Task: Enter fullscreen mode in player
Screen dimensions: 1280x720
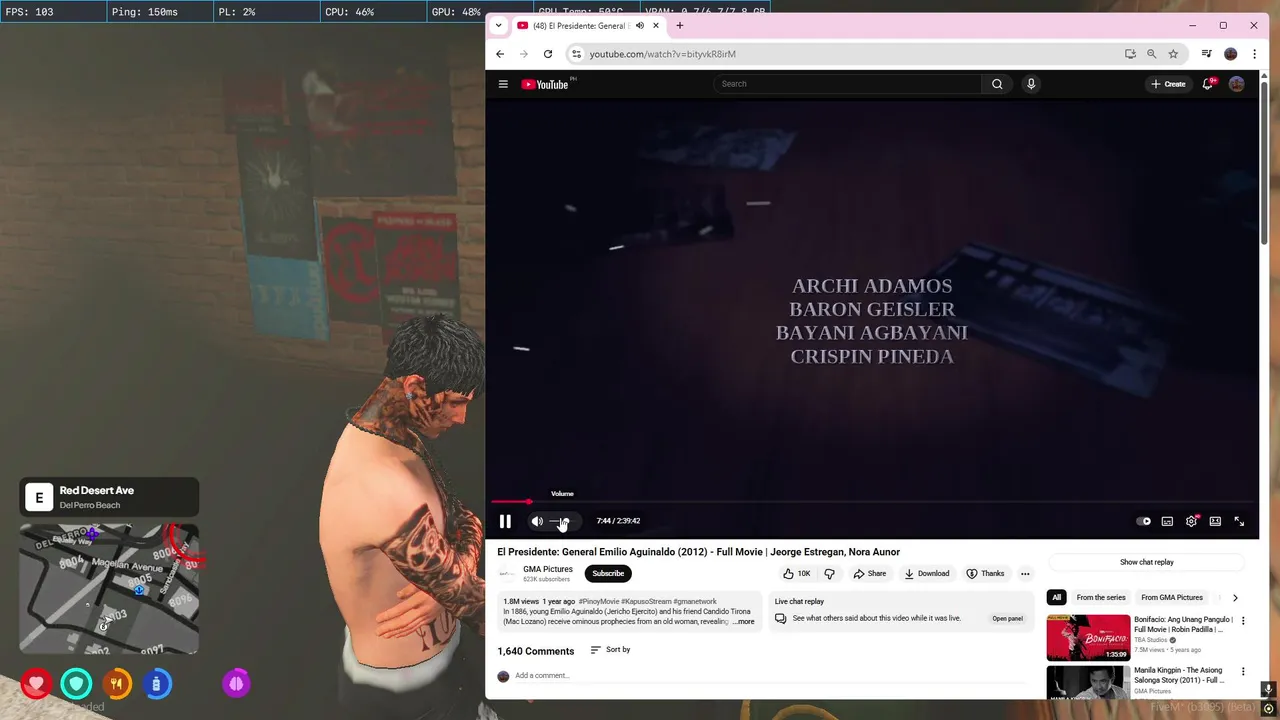Action: coord(1239,521)
